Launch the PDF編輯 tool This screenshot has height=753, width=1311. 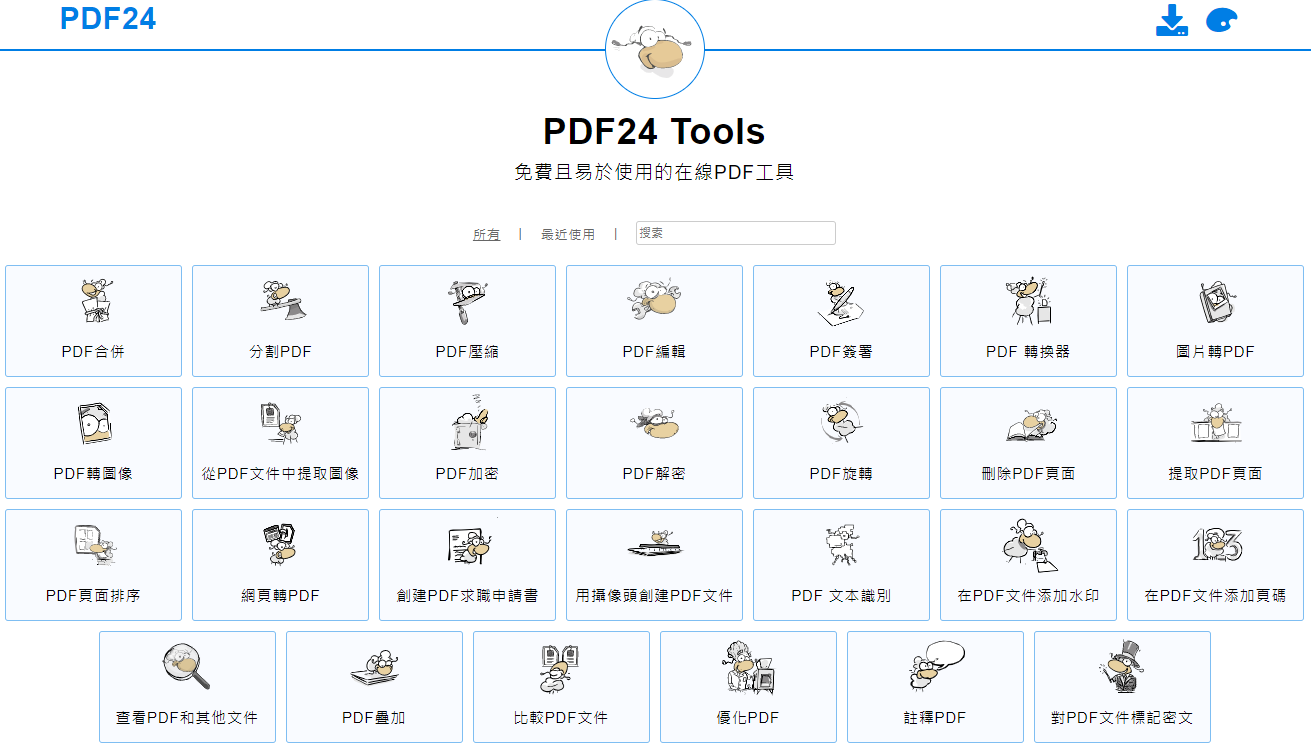pyautogui.click(x=654, y=321)
